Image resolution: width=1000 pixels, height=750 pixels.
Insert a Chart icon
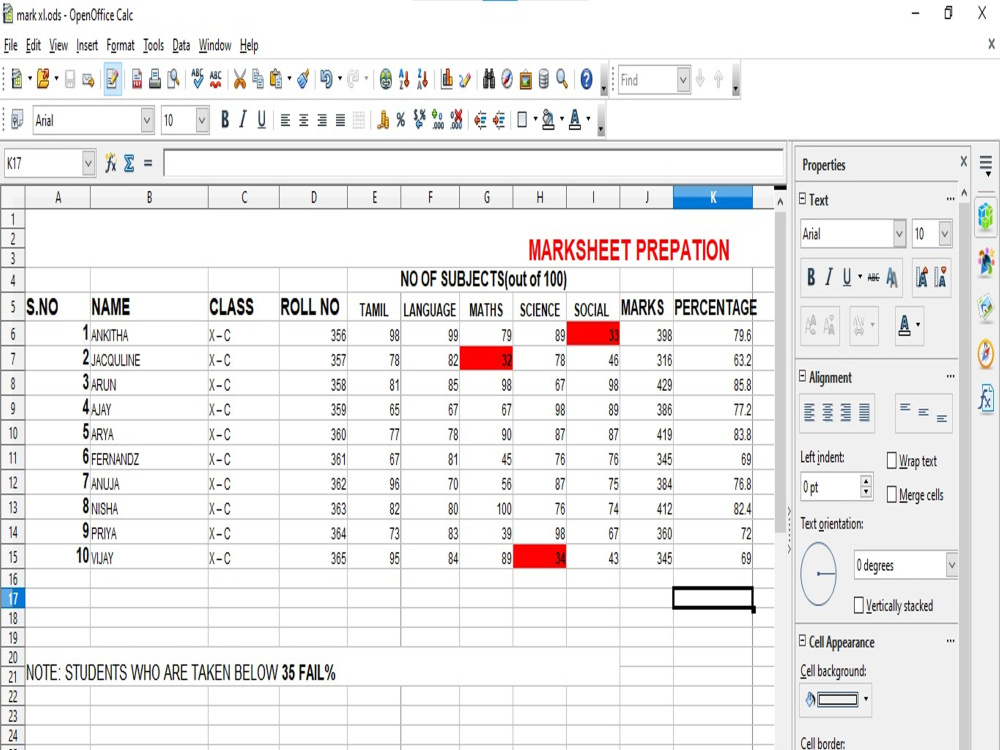pyautogui.click(x=446, y=80)
